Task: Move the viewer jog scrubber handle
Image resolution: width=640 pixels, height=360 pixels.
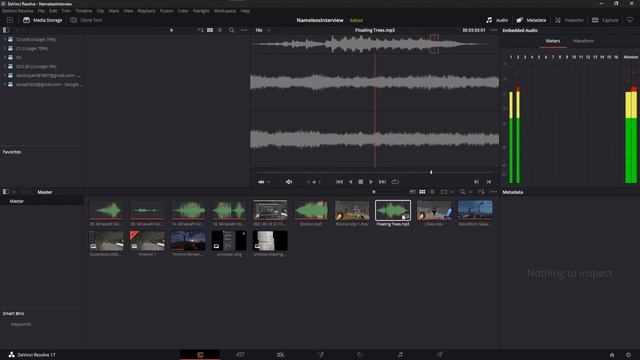Action: 431,172
